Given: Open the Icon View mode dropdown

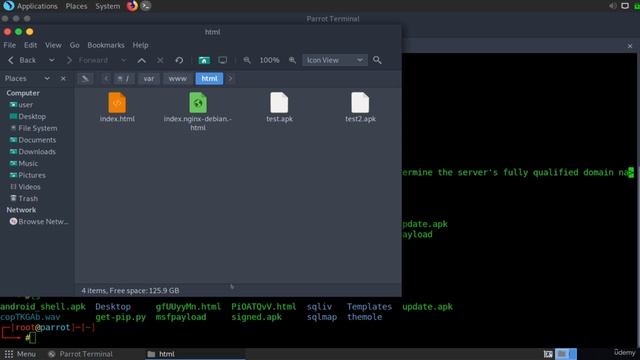Looking at the screenshot, I should 335,60.
